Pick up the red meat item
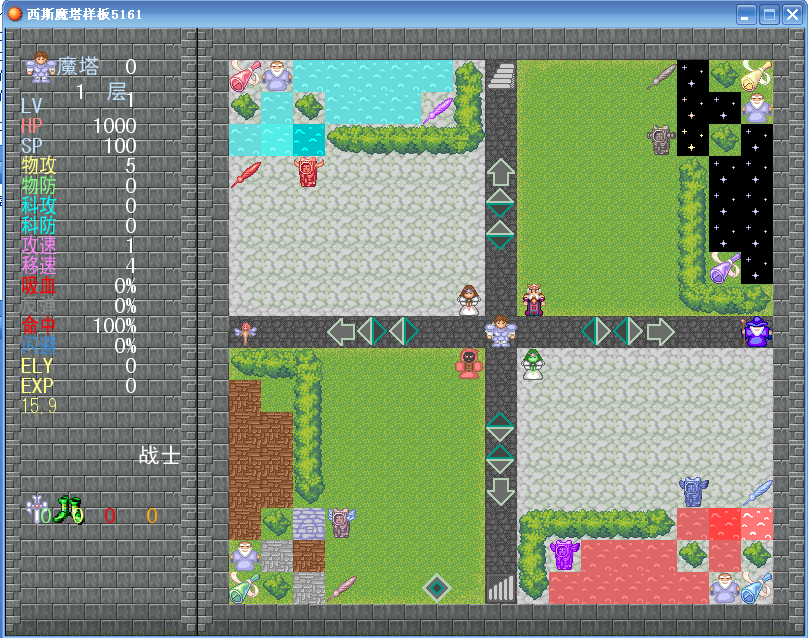810x638 pixels. [x=245, y=75]
